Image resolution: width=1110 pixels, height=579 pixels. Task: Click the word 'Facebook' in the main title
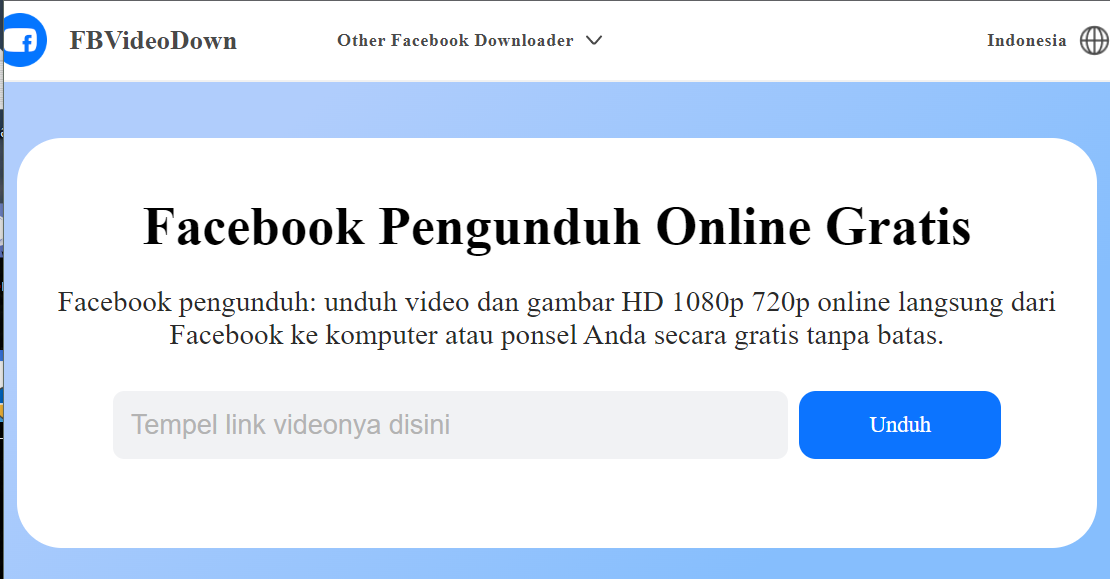(253, 226)
